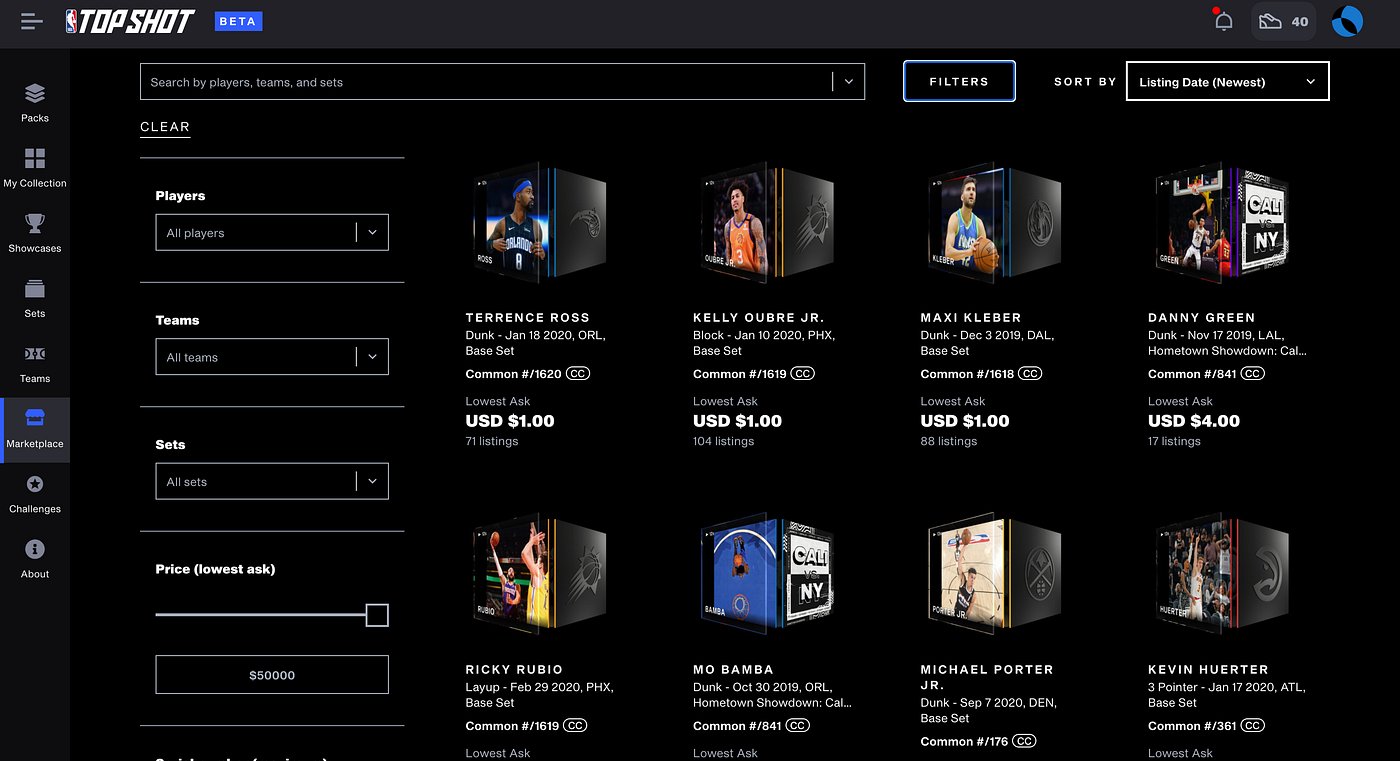The image size is (1400, 761).
Task: Click the KELLY OUBRE JR. name
Action: click(758, 317)
